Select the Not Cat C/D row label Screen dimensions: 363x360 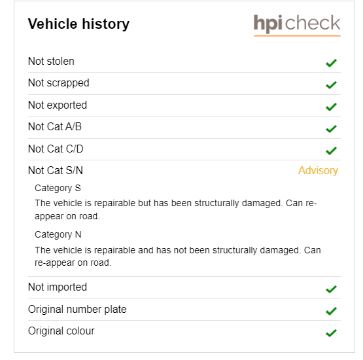pos(56,149)
